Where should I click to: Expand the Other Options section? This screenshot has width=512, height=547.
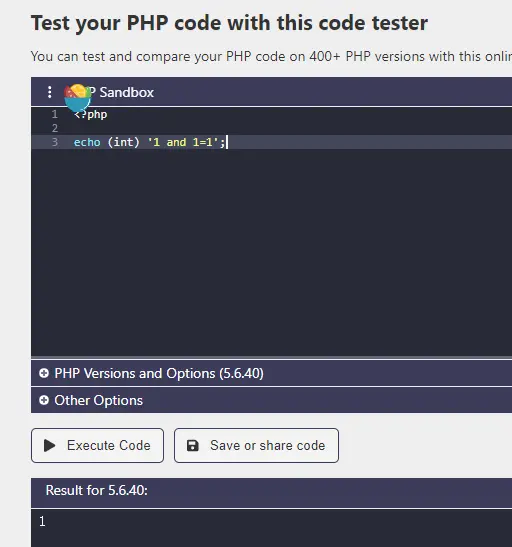click(x=271, y=400)
